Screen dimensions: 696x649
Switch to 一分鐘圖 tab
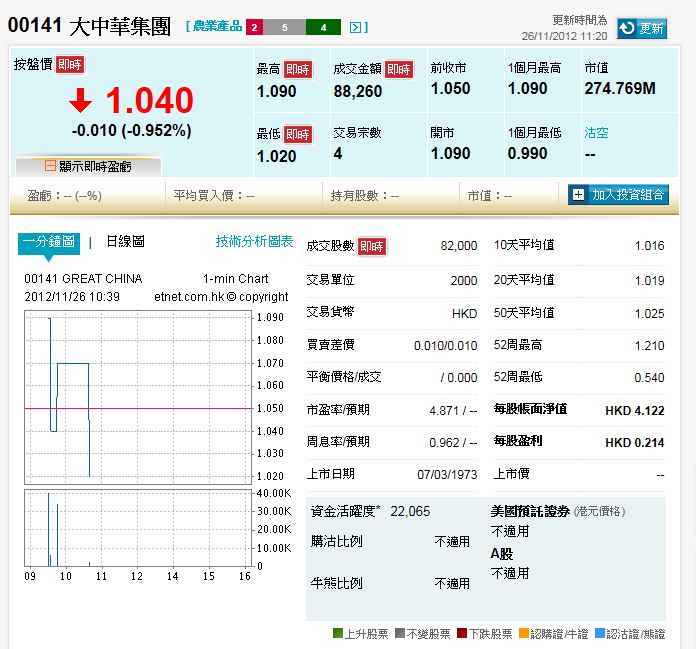tap(49, 242)
